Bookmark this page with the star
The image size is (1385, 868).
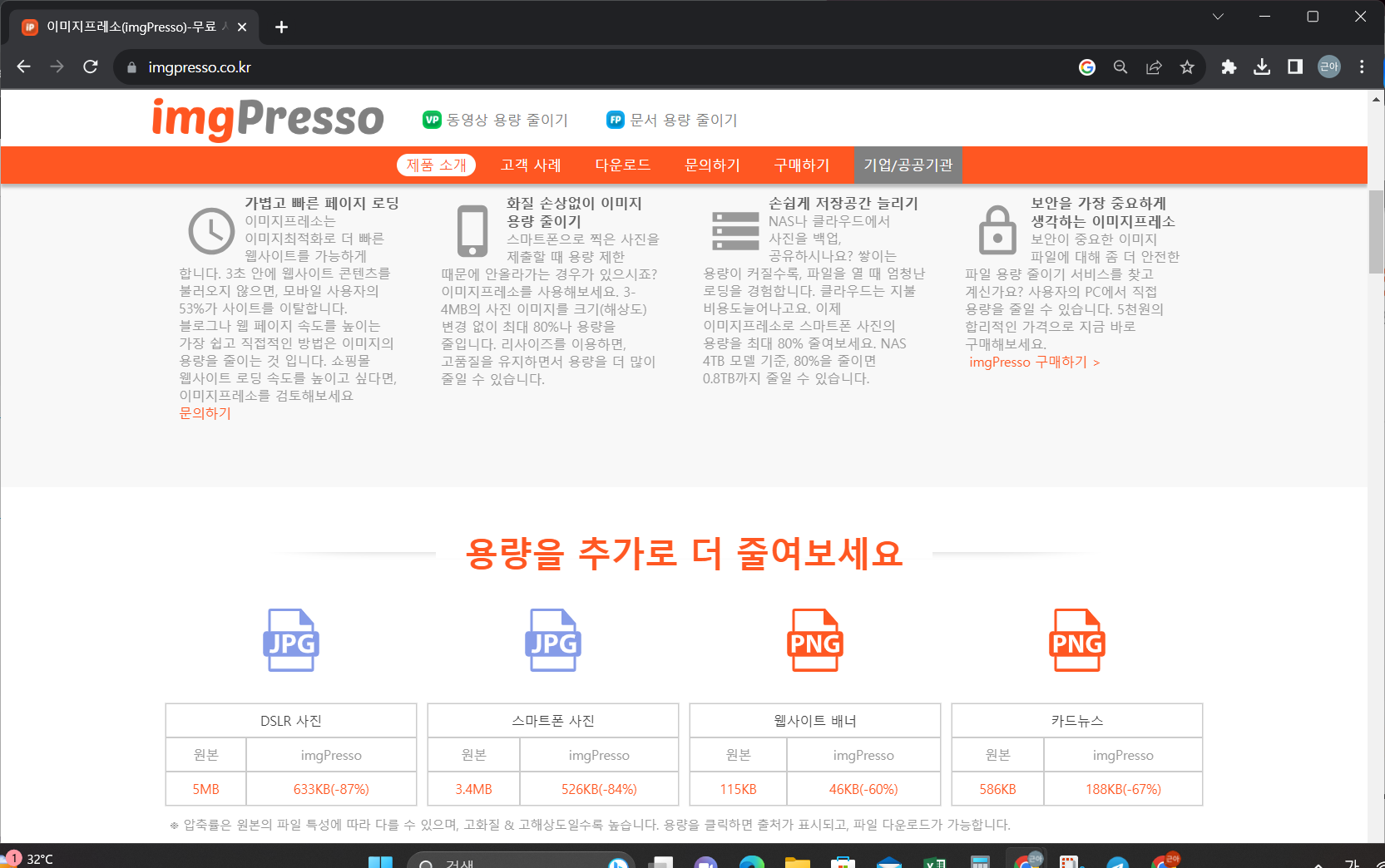1187,67
